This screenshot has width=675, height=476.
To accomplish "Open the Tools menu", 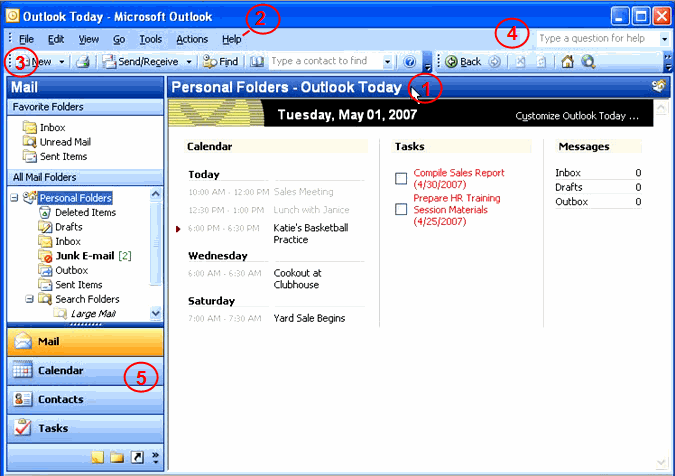I will click(150, 39).
